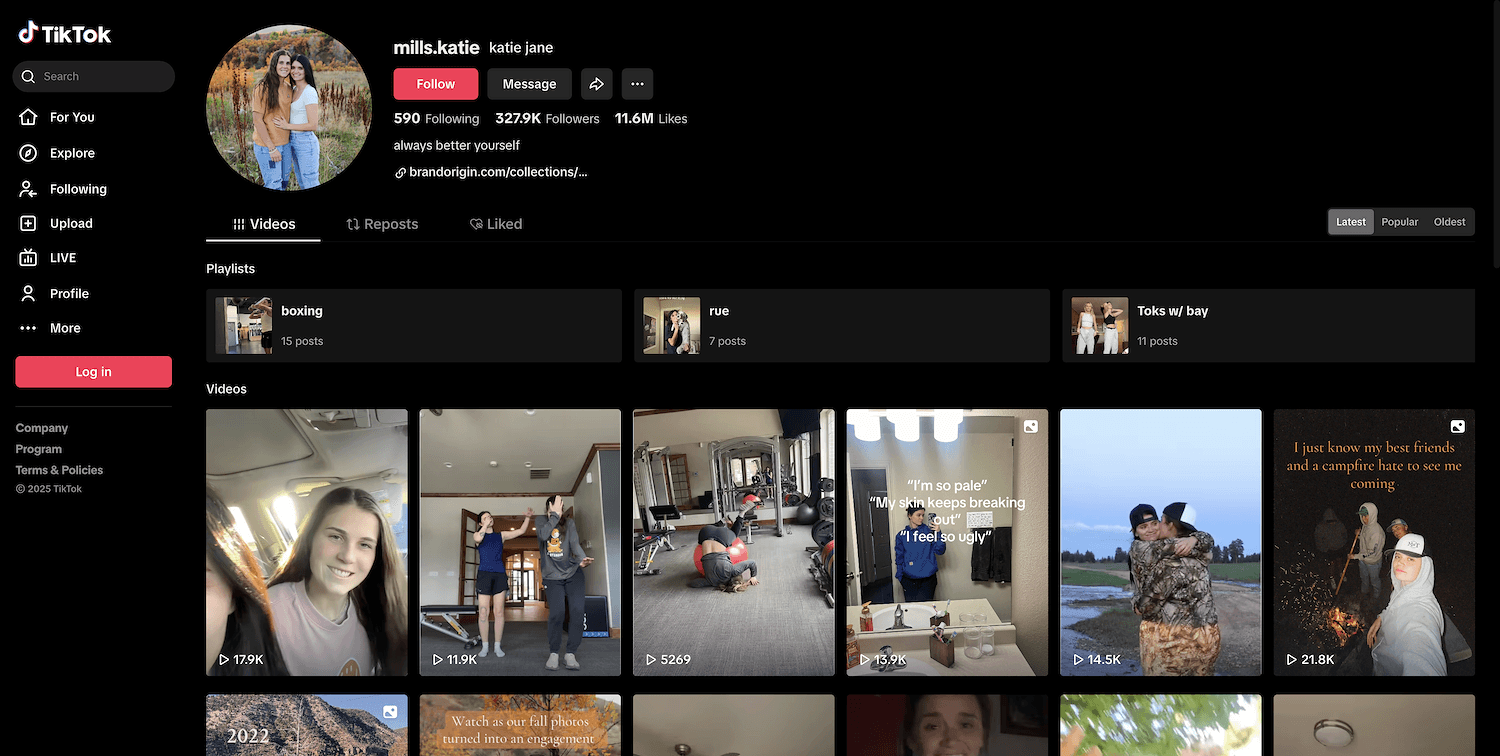Open the three-dot profile options menu
The height and width of the screenshot is (756, 1500).
point(637,84)
